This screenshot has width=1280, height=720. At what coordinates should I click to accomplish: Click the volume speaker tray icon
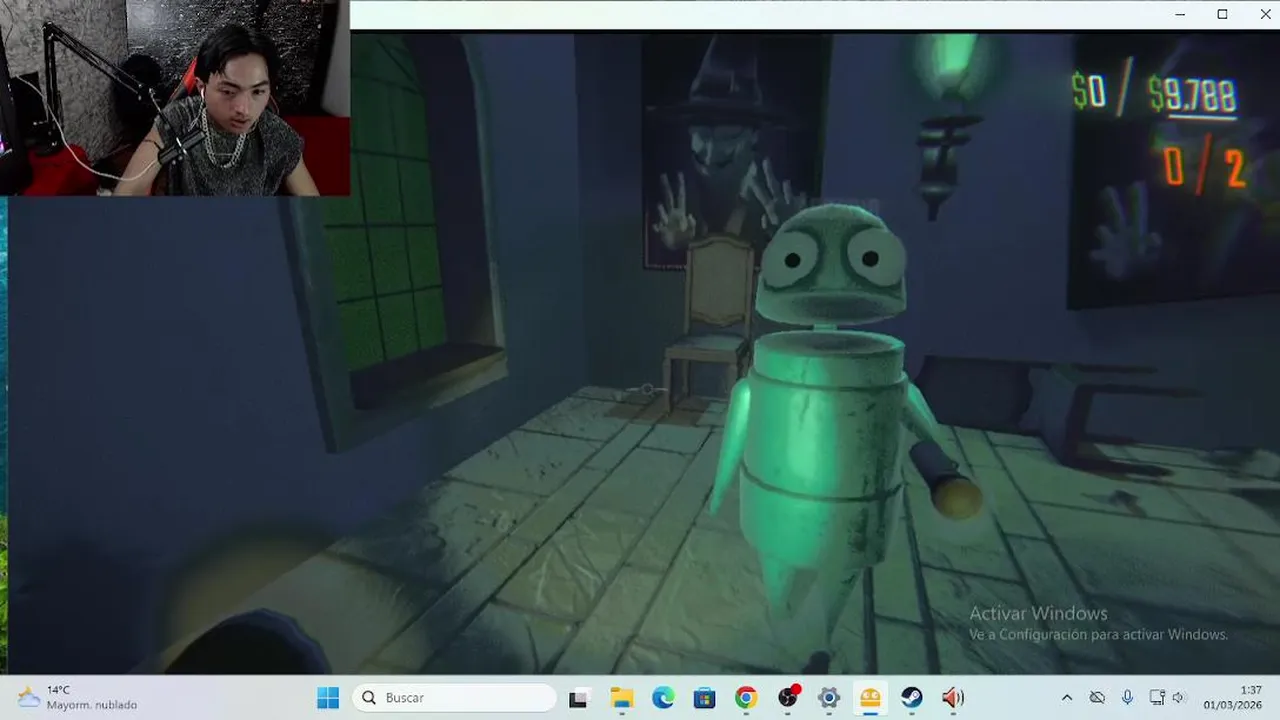pyautogui.click(x=1179, y=698)
